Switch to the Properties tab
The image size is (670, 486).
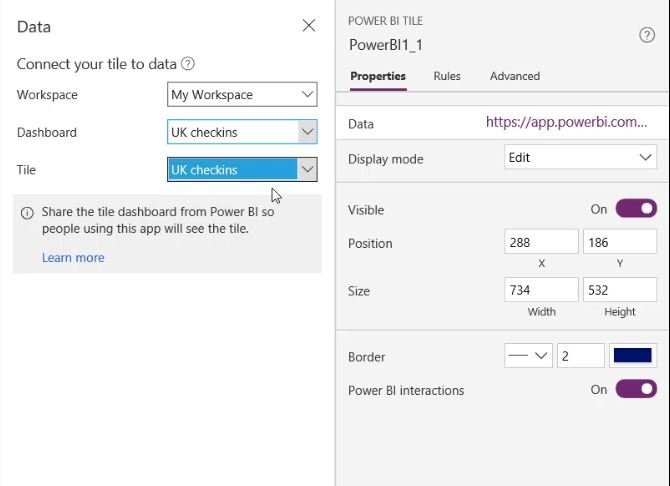(x=378, y=76)
